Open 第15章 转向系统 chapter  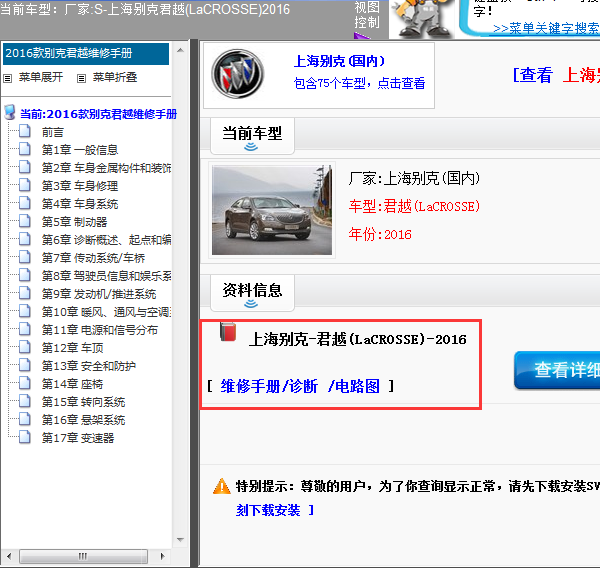coord(83,402)
